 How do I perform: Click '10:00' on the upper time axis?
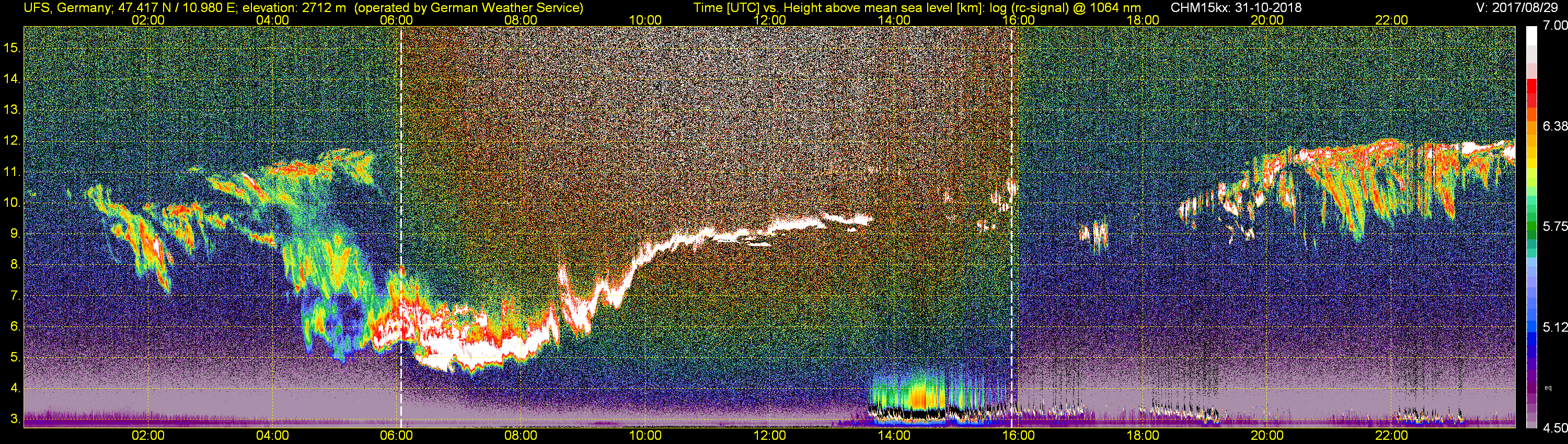[x=645, y=20]
